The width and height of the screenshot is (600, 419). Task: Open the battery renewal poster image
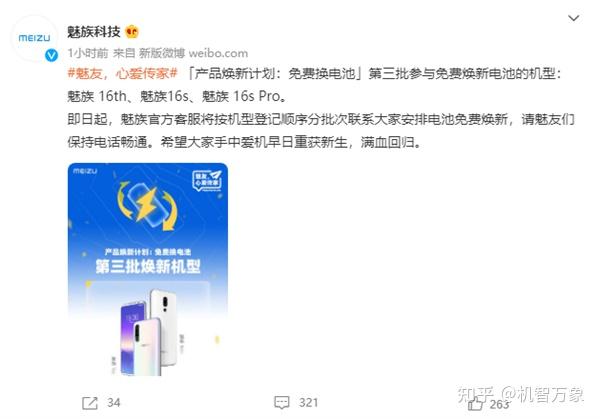pos(148,269)
